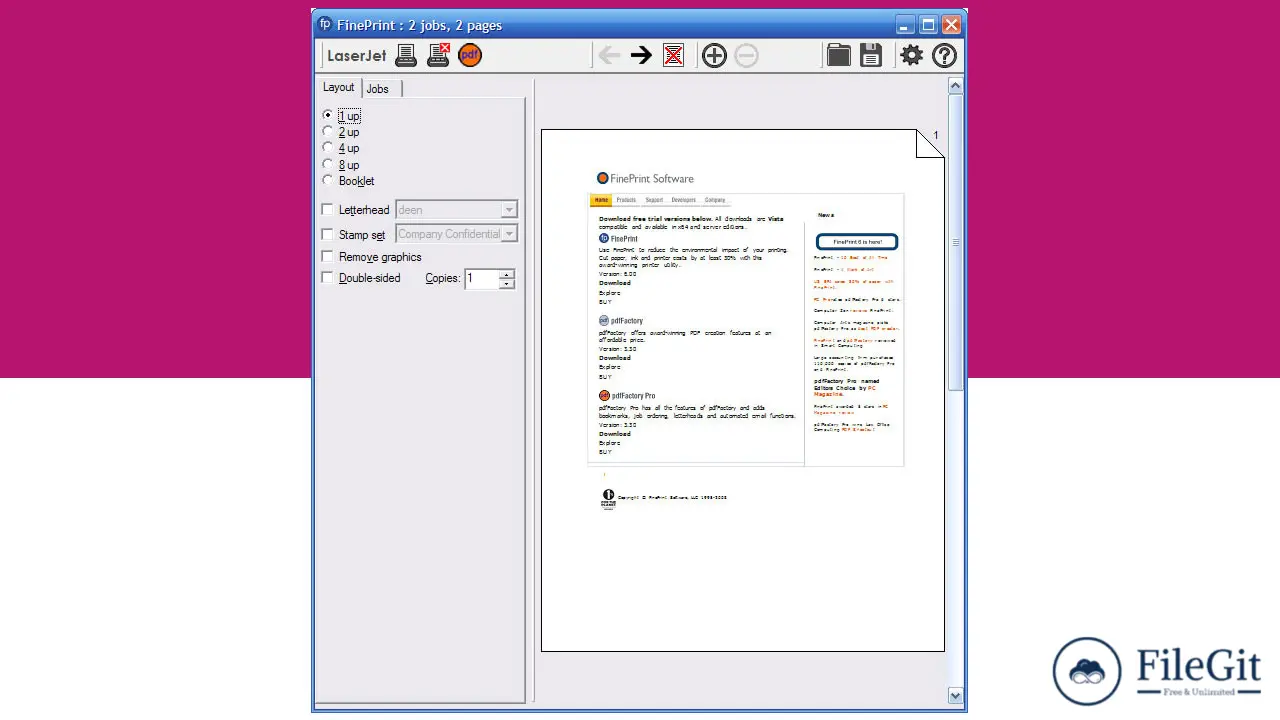Image resolution: width=1280 pixels, height=720 pixels.
Task: Click 'FinePrint 6 is here!' button in preview
Action: click(857, 242)
